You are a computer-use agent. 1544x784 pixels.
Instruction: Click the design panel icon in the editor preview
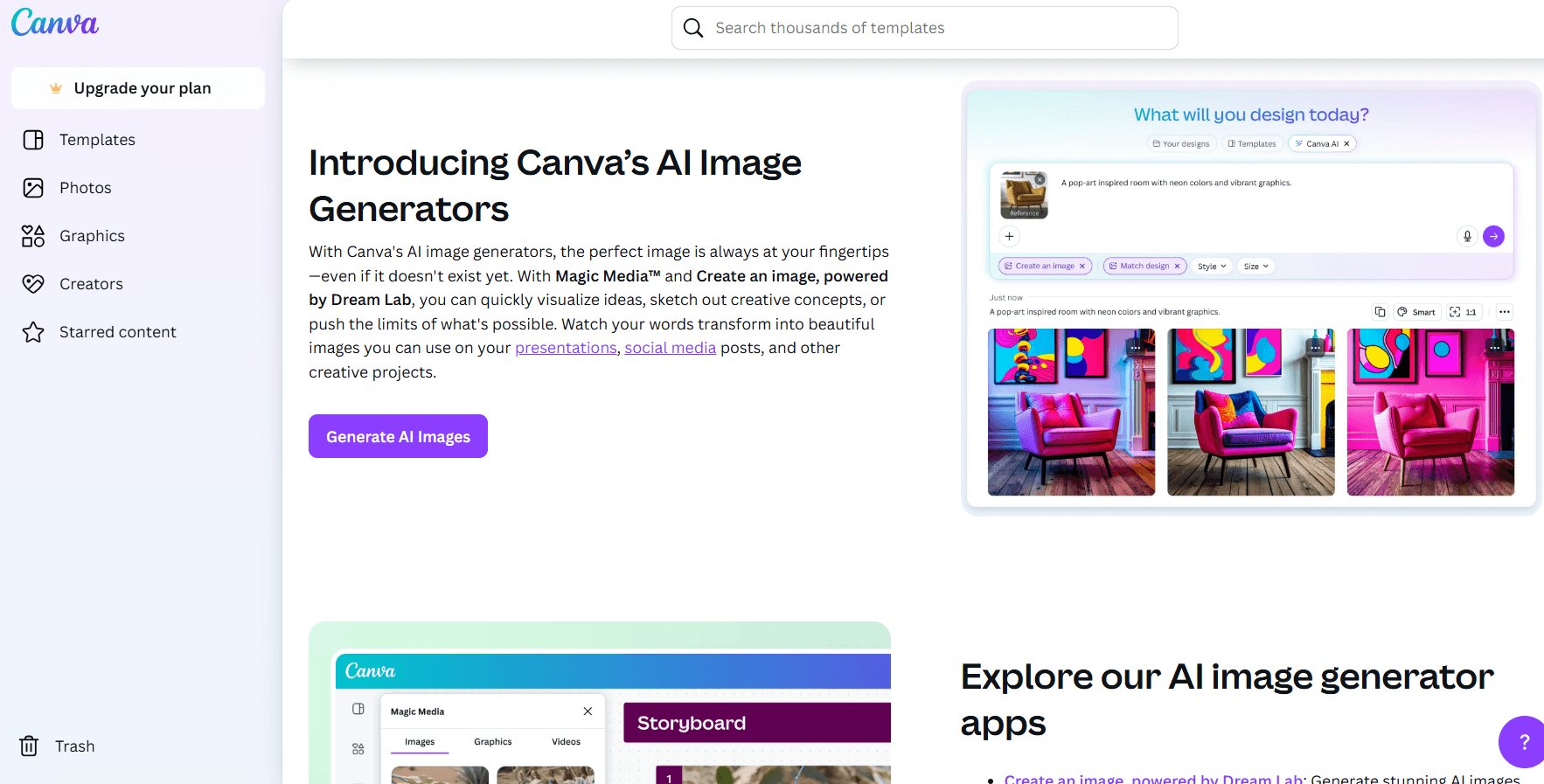358,709
